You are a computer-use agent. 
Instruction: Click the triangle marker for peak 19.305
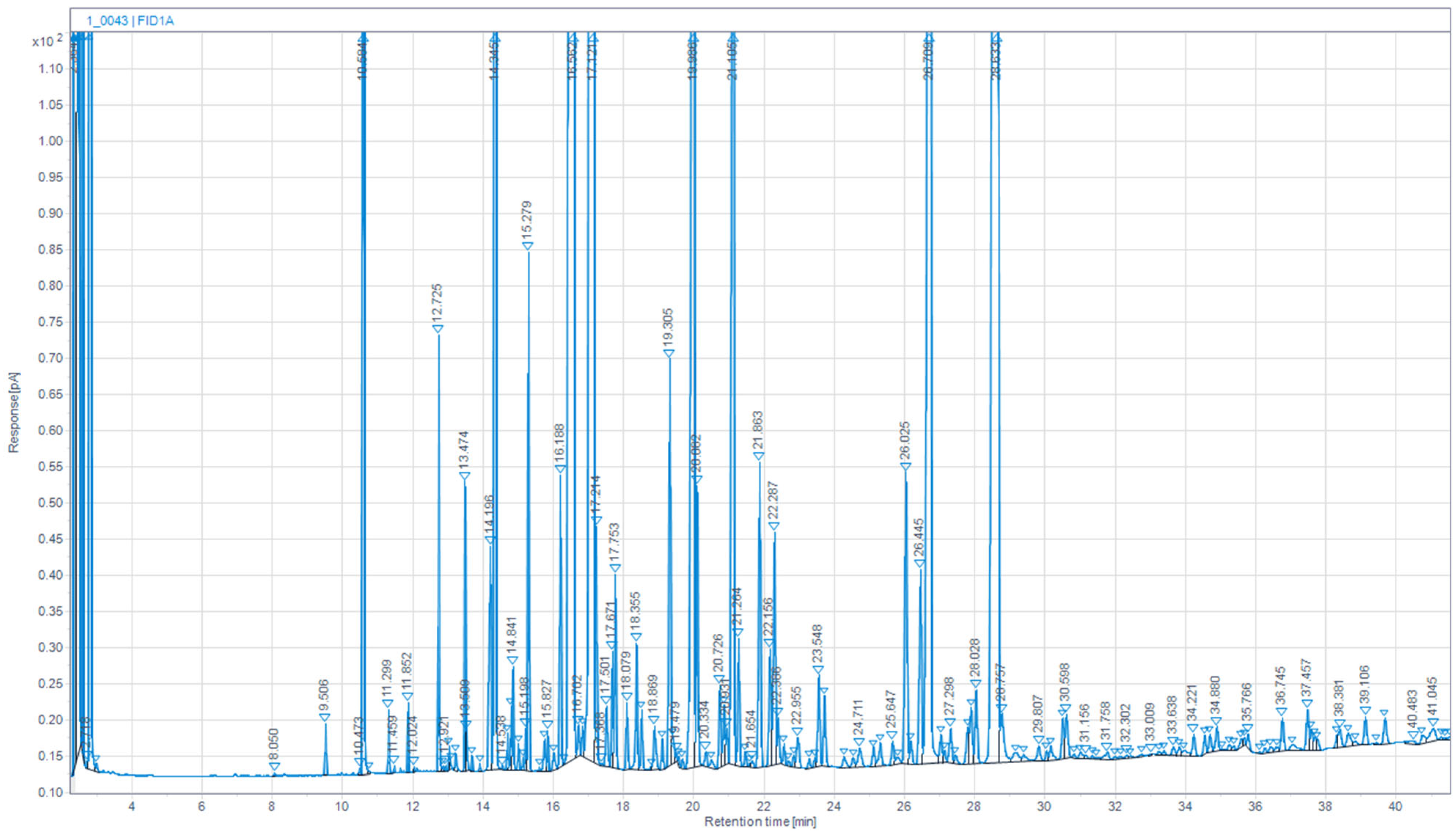point(669,354)
